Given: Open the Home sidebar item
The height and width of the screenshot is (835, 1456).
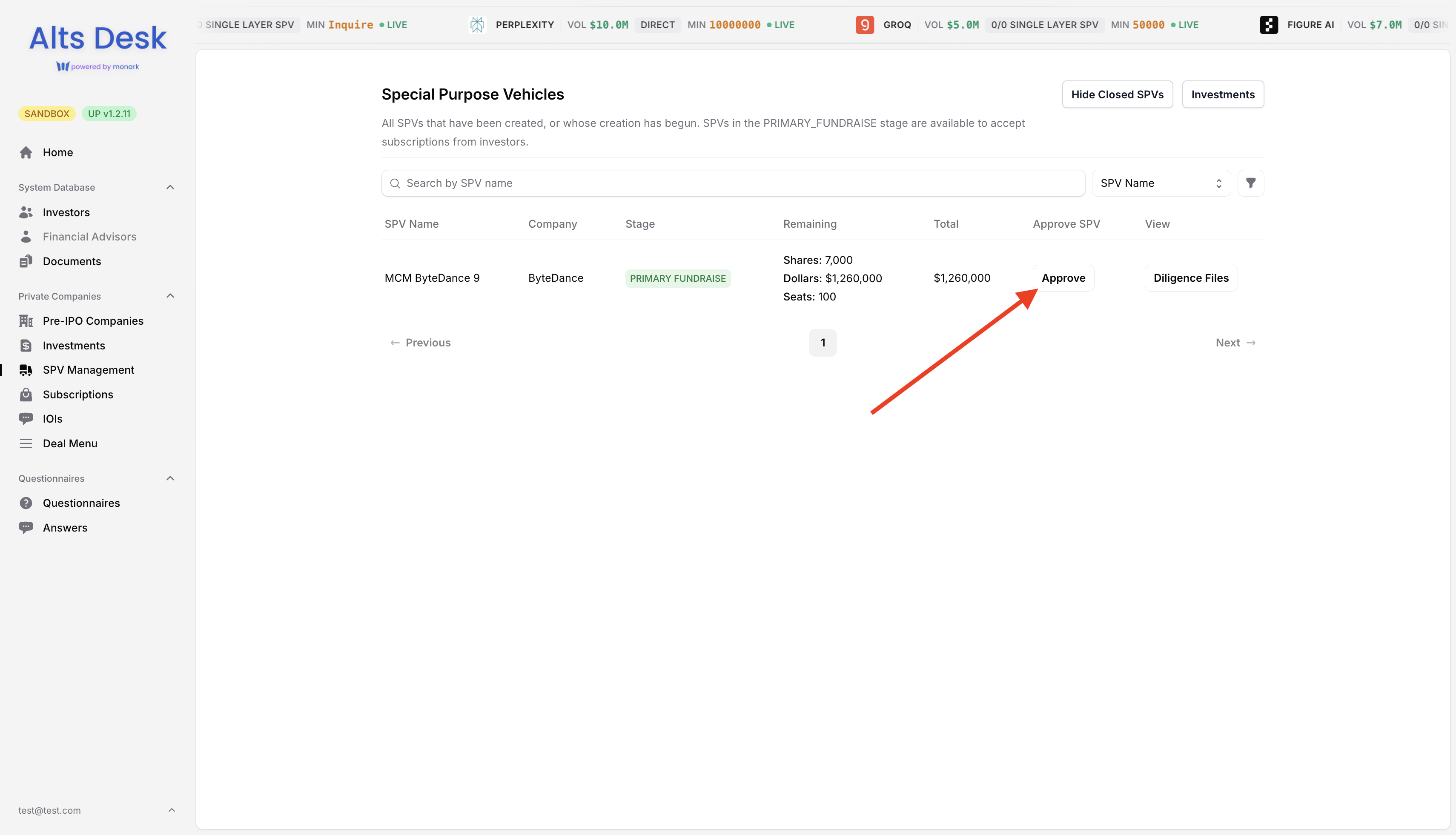Looking at the screenshot, I should [x=57, y=152].
